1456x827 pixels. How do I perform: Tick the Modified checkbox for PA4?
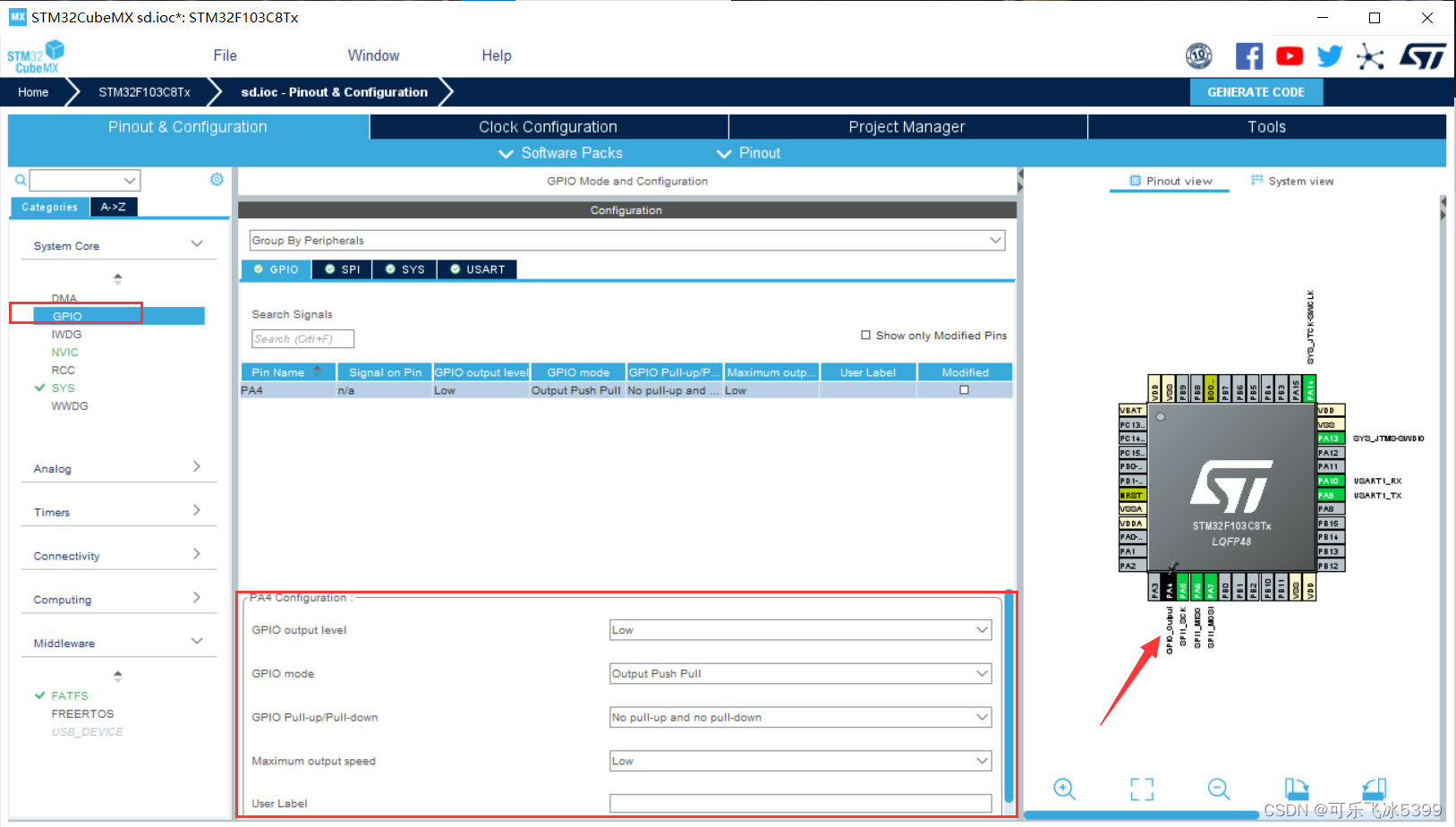965,390
